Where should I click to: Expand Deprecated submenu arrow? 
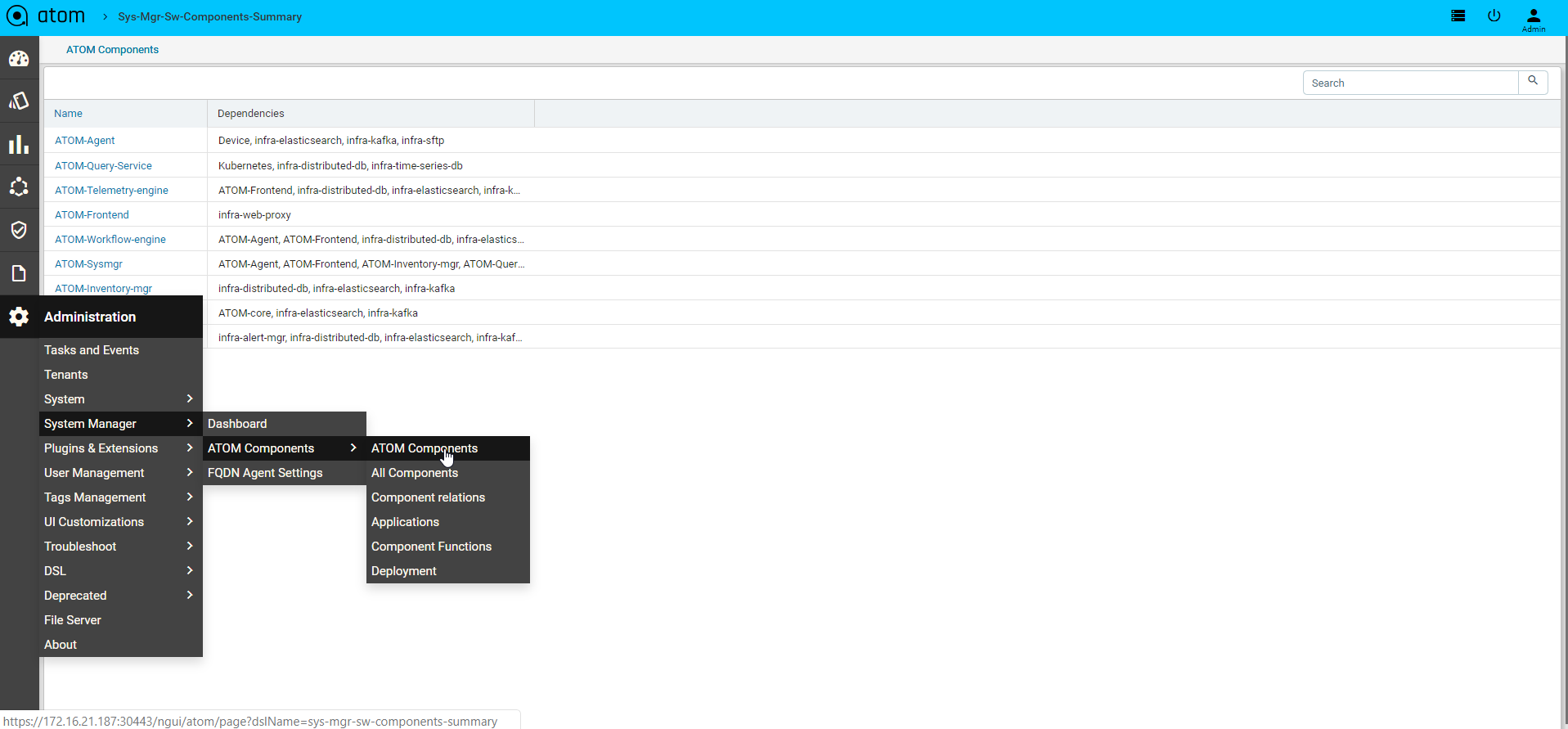point(190,595)
